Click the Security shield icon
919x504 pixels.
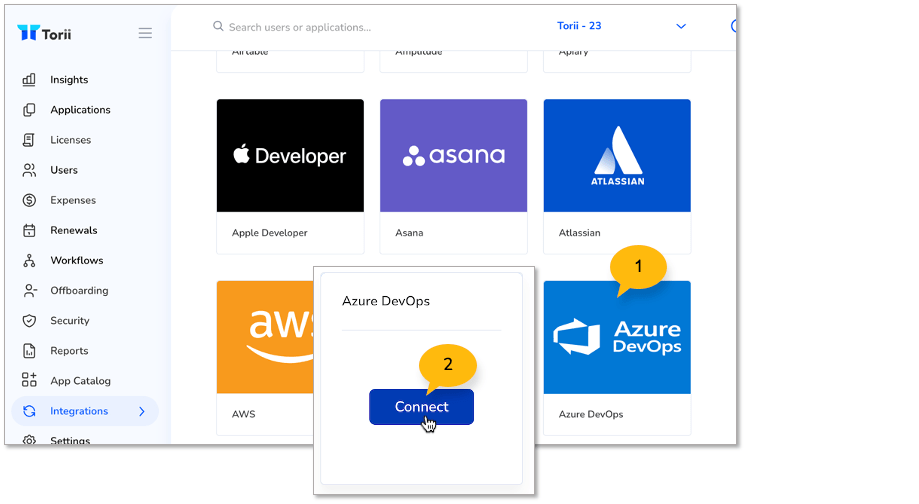29,321
